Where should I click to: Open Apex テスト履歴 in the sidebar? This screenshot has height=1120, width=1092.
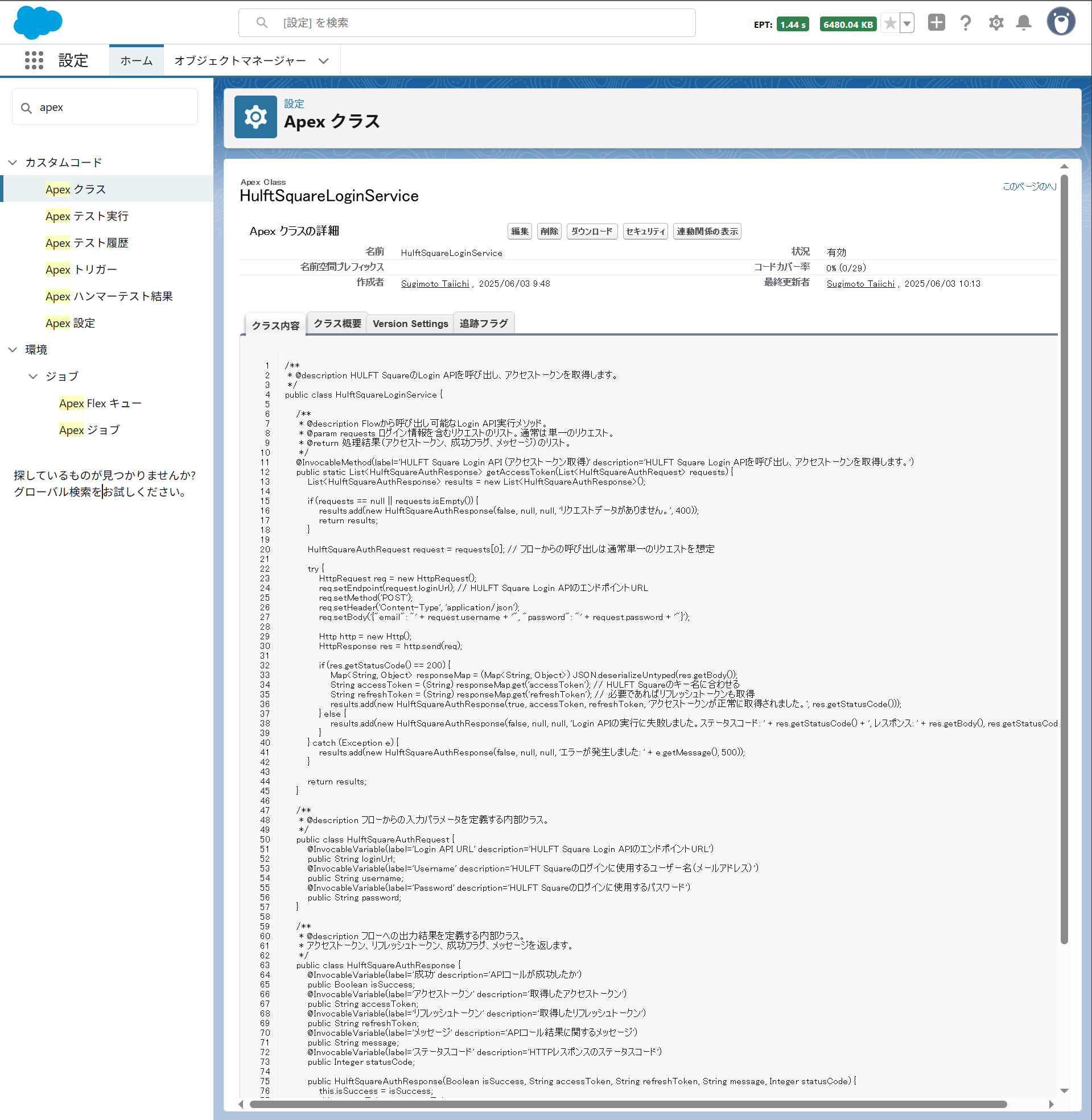(87, 243)
